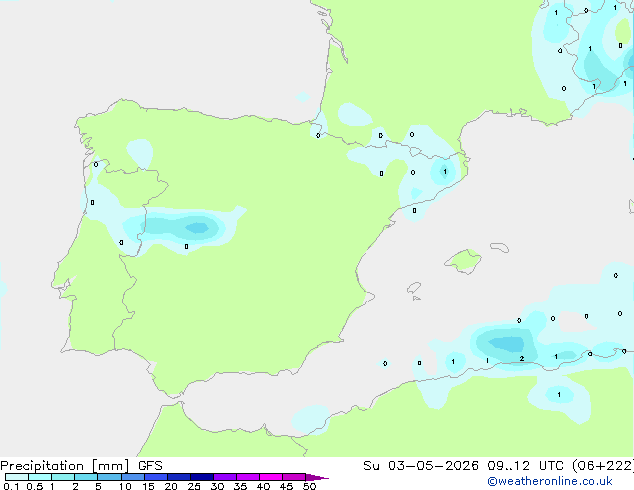Click the 25–30 mm navy legend swatch
The image size is (634, 490).
(x=202, y=477)
